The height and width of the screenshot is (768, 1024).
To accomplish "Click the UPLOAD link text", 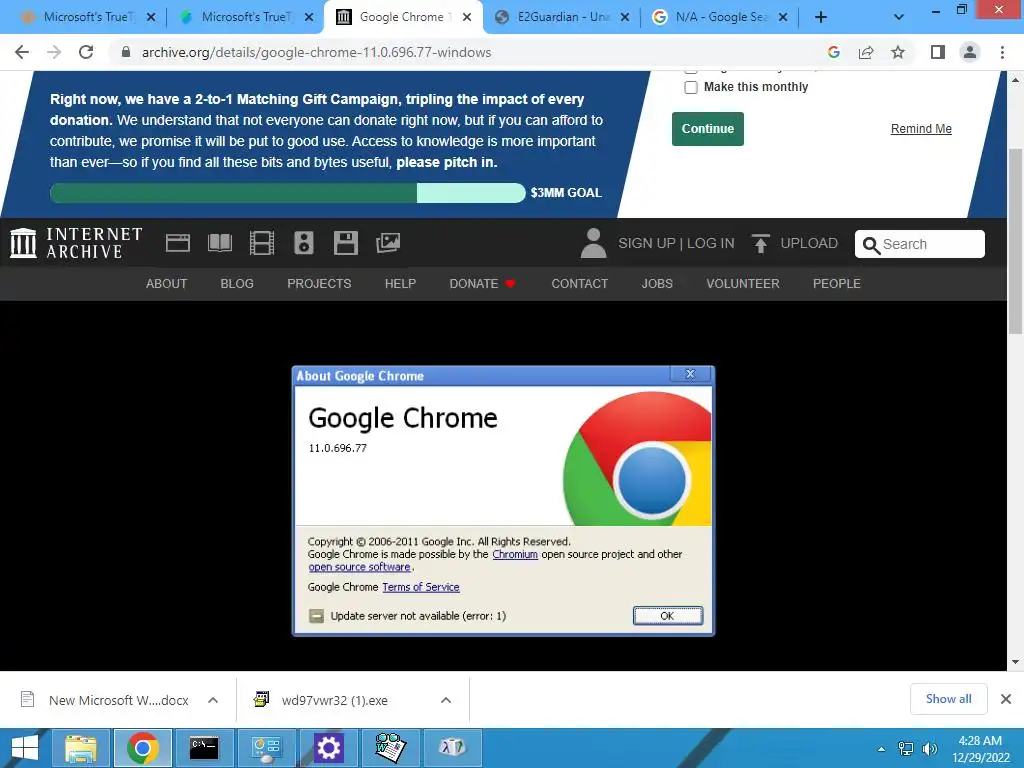I will [x=809, y=243].
